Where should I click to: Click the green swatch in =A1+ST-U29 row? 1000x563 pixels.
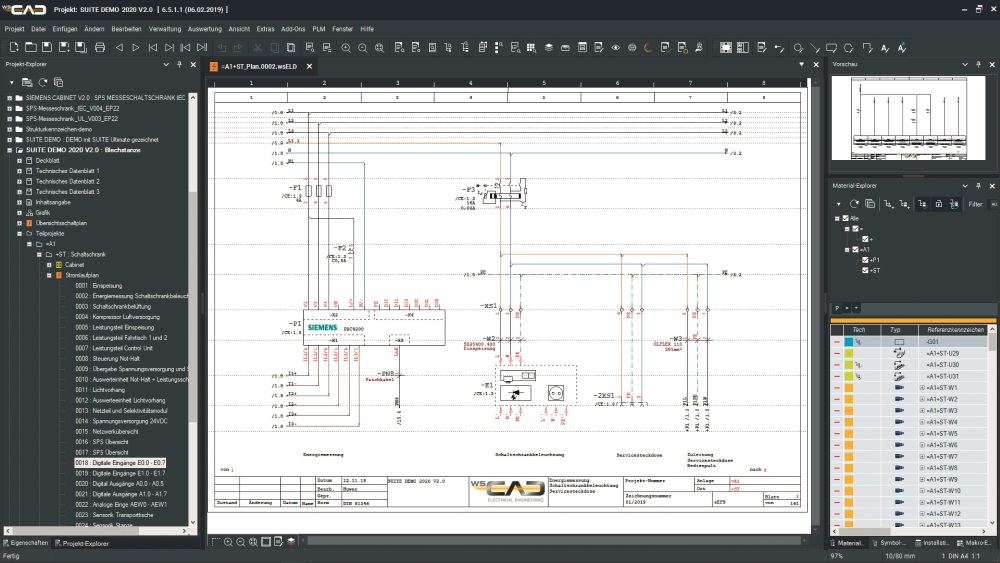point(849,353)
